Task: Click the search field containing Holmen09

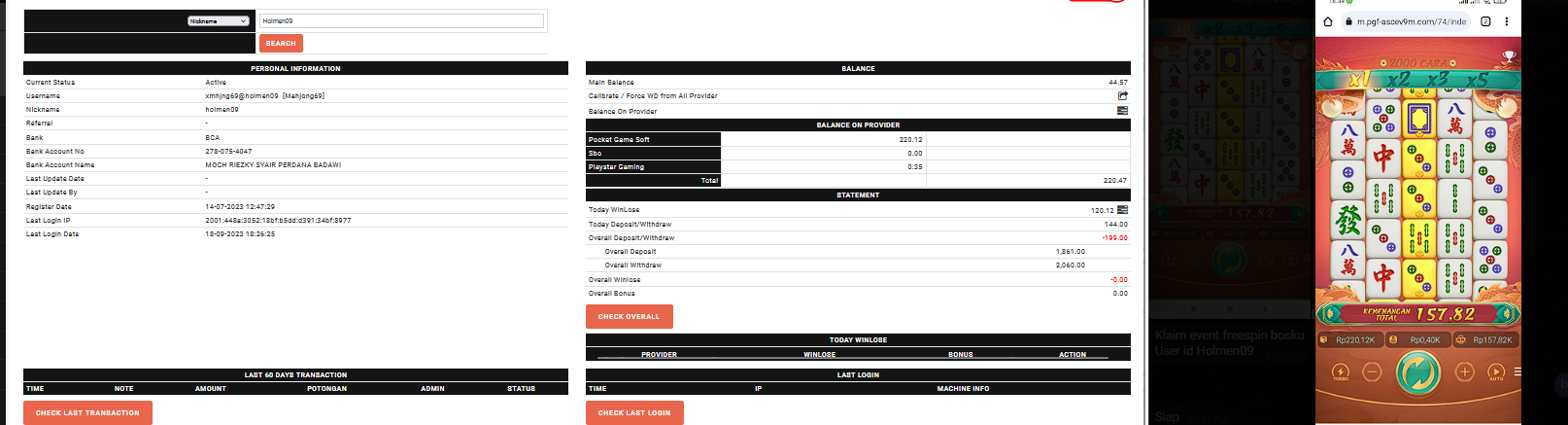Action: [x=401, y=20]
